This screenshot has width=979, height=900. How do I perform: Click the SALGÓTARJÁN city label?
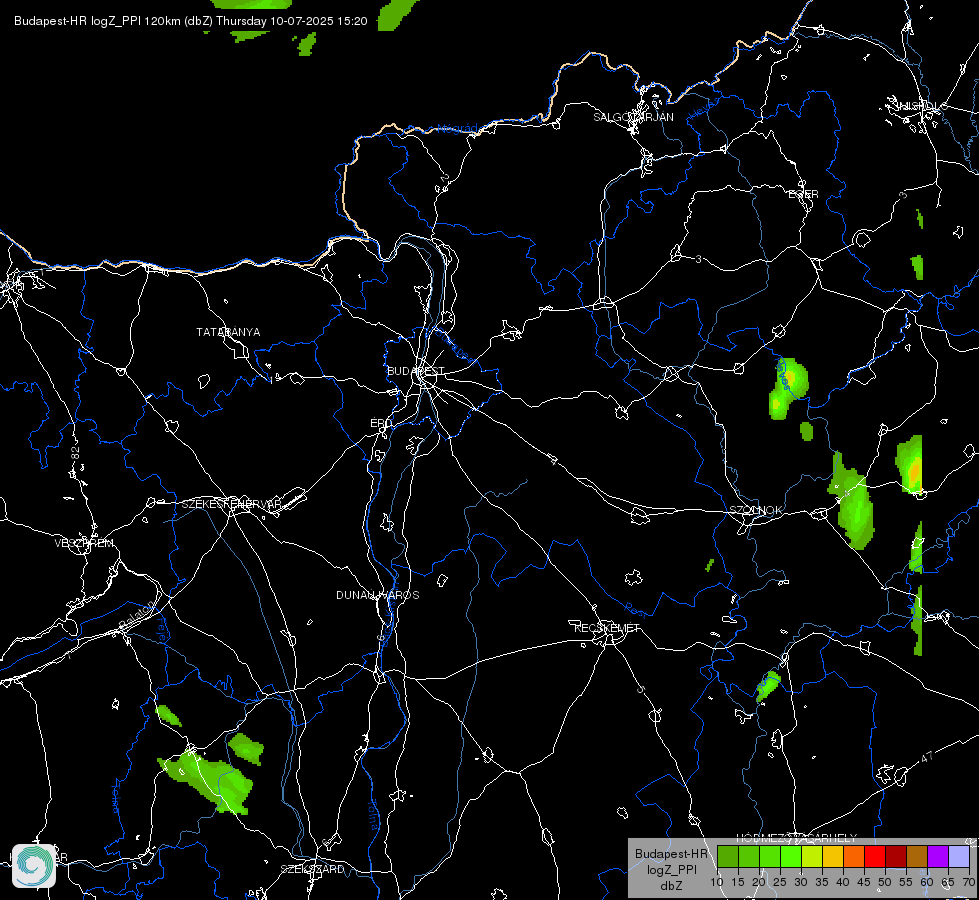coord(633,117)
